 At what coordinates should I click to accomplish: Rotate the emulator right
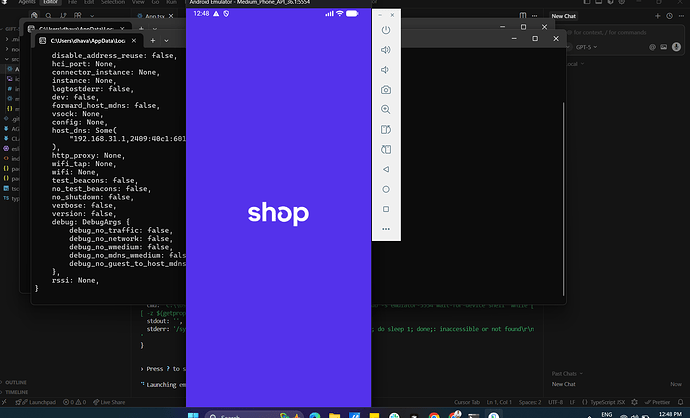point(385,149)
